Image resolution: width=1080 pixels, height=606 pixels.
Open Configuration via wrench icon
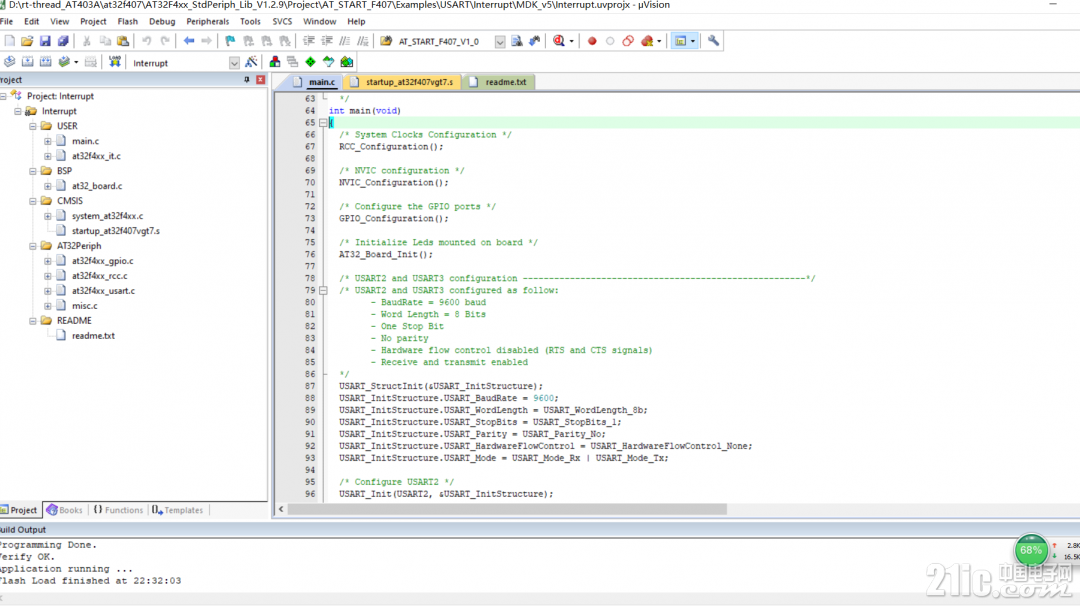713,41
